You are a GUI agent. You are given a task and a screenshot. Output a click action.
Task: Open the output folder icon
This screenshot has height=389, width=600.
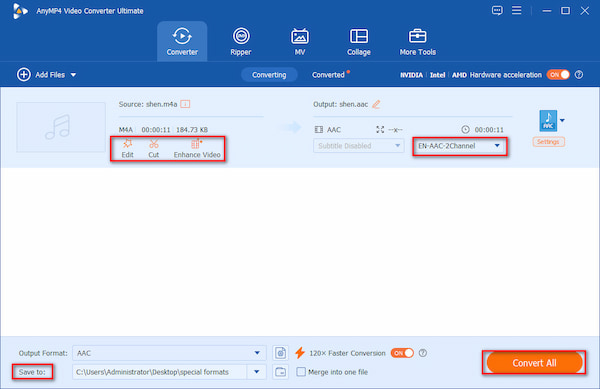click(x=280, y=372)
